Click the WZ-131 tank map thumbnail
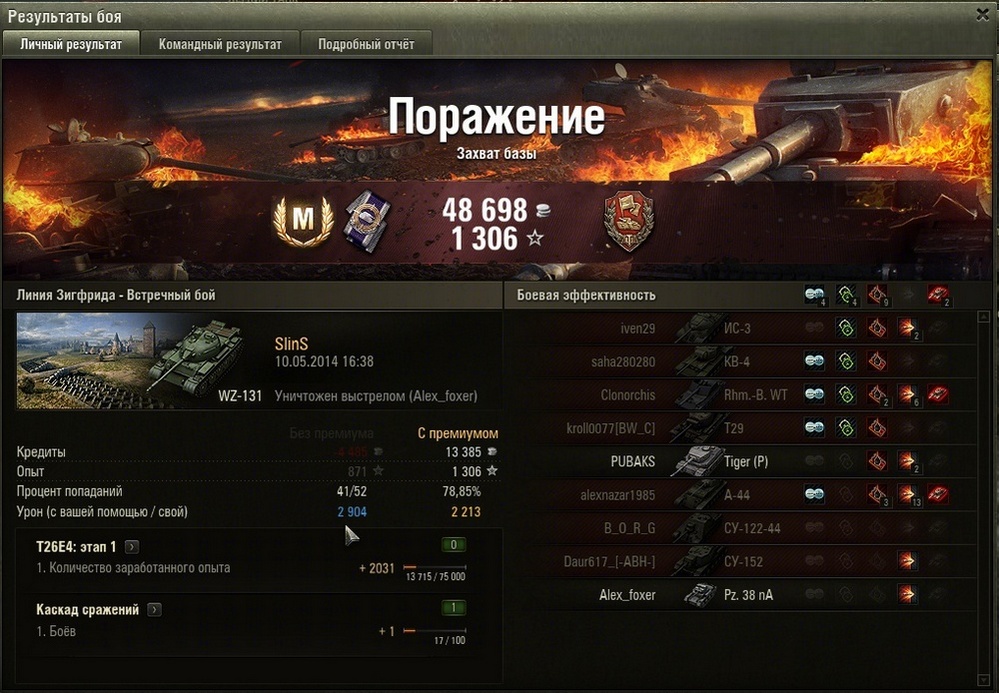The image size is (999, 693). (x=131, y=361)
